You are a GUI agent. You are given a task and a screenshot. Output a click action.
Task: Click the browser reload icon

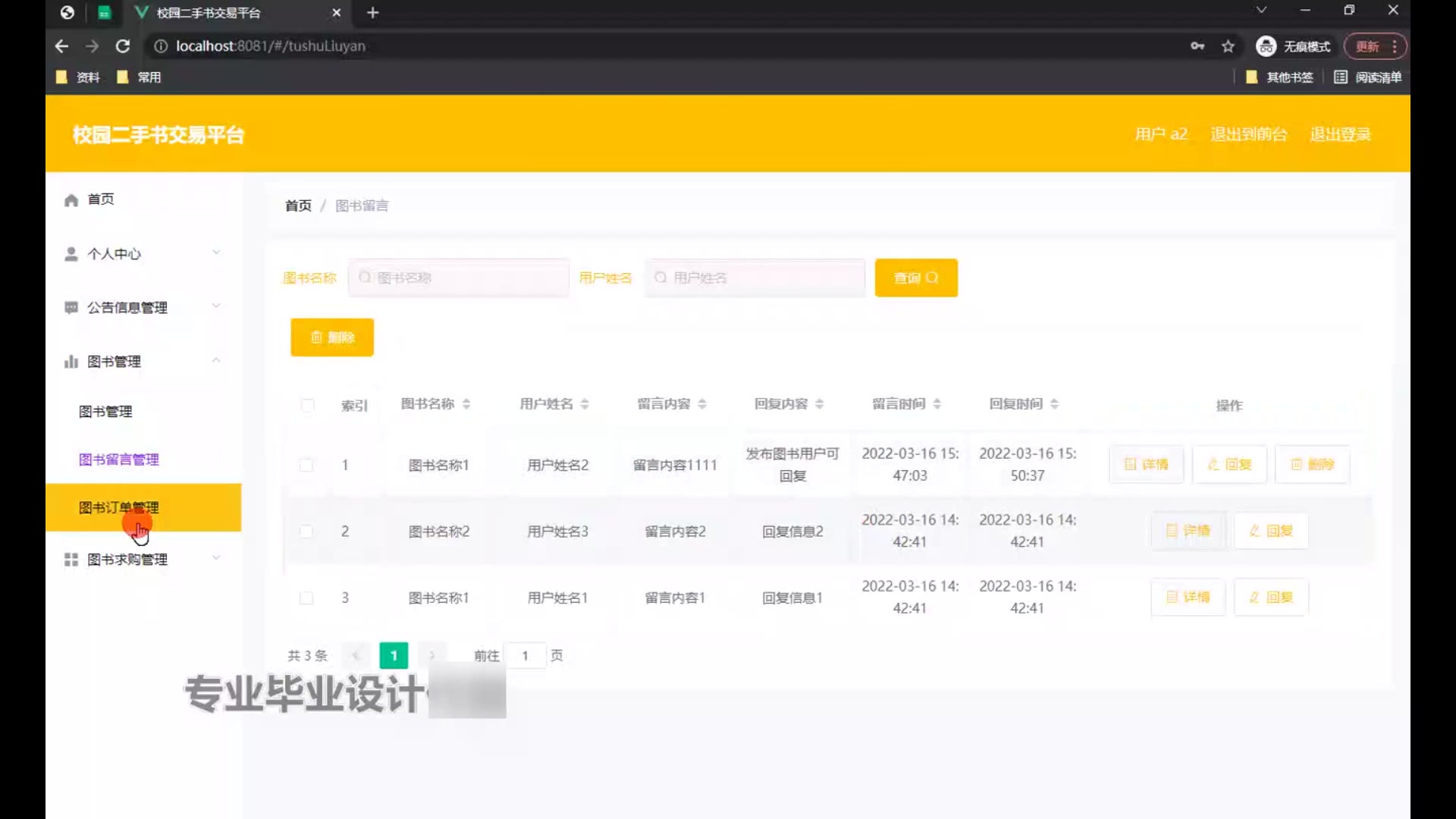(122, 46)
